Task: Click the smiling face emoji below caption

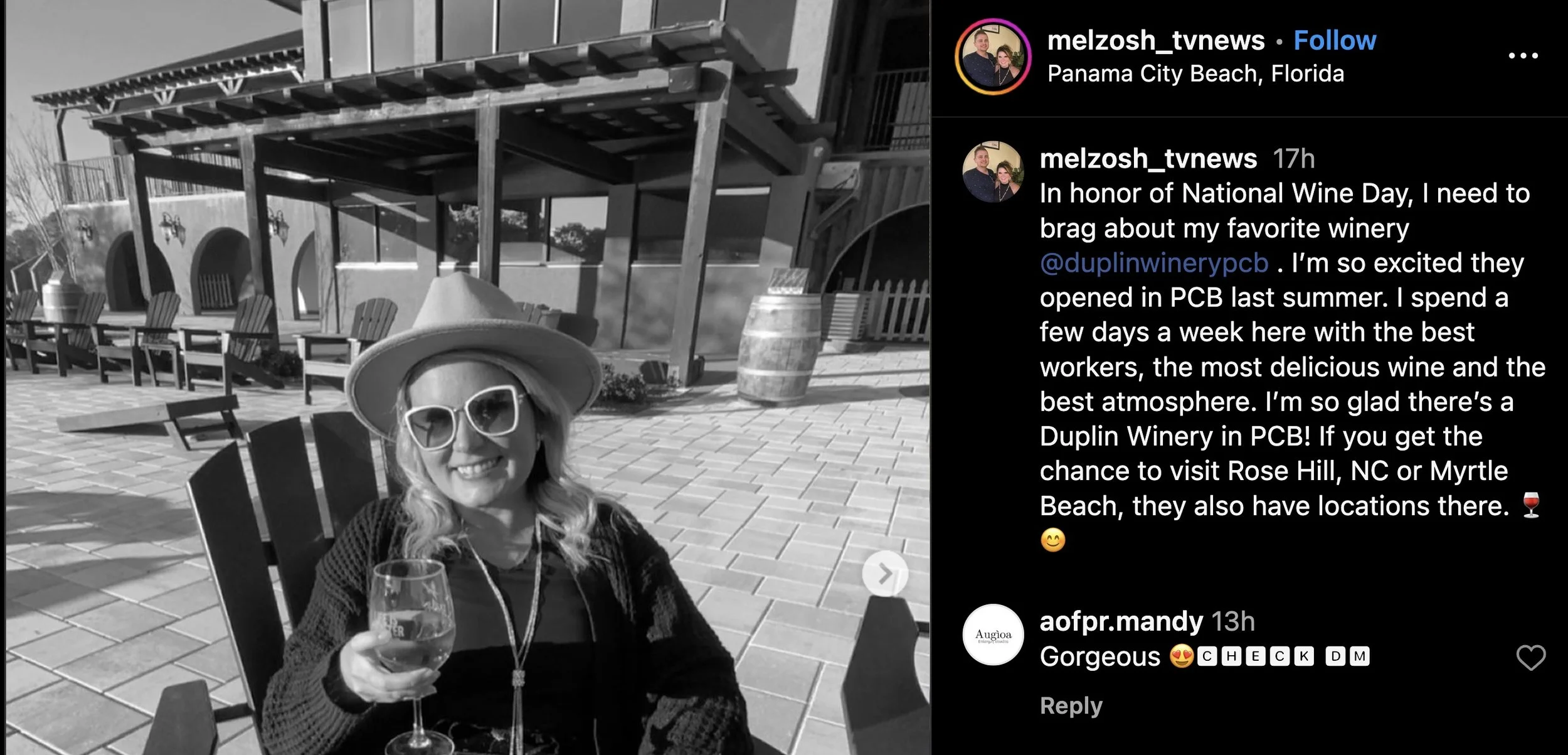Action: click(x=1053, y=540)
